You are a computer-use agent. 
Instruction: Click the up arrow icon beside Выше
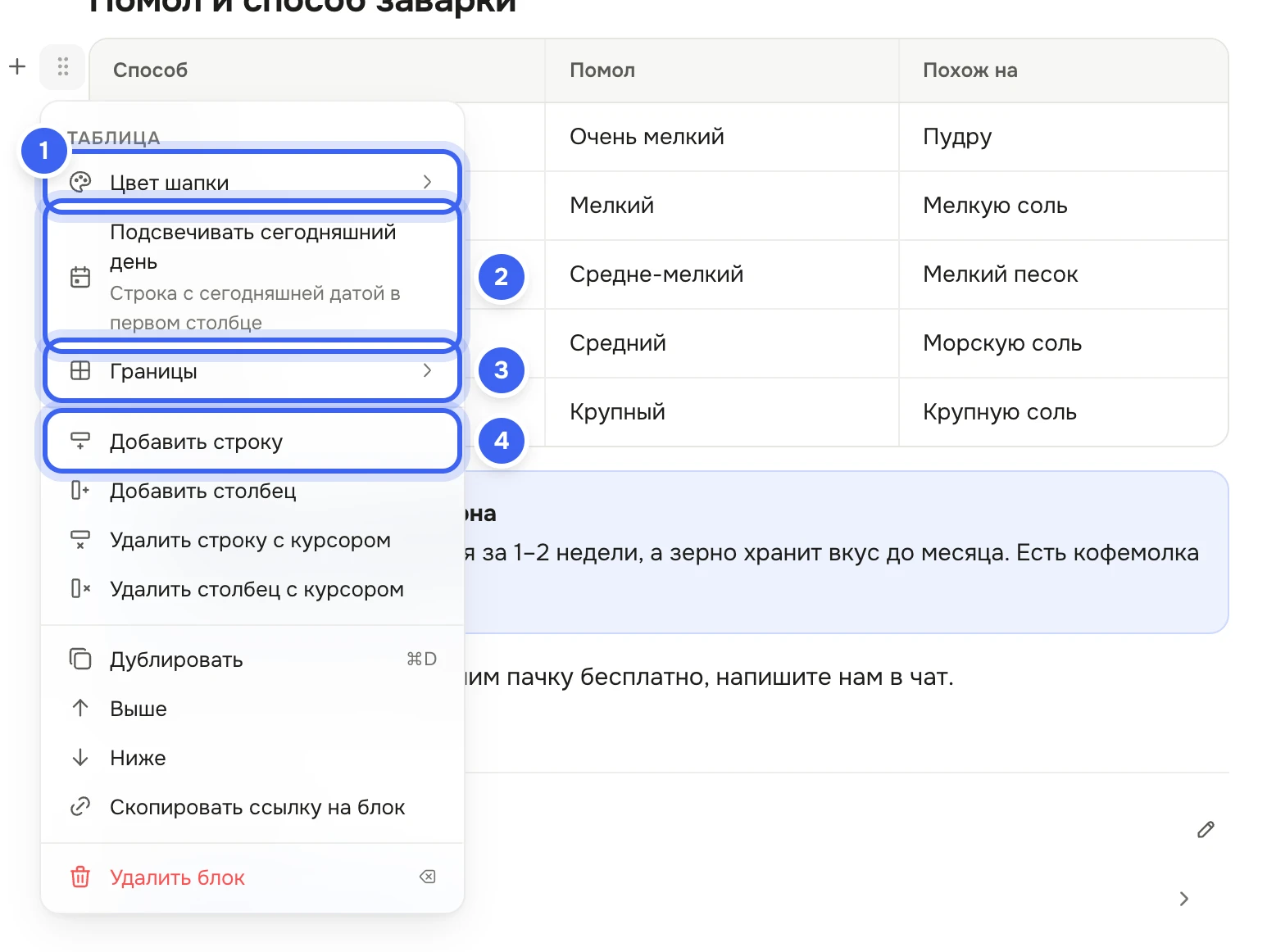click(x=80, y=709)
